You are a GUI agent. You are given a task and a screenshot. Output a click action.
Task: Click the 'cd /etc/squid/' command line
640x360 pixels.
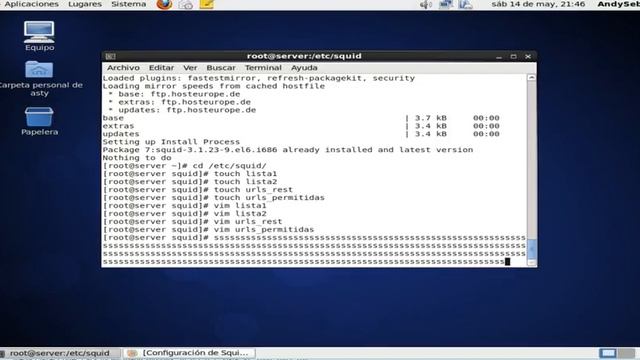(x=184, y=166)
